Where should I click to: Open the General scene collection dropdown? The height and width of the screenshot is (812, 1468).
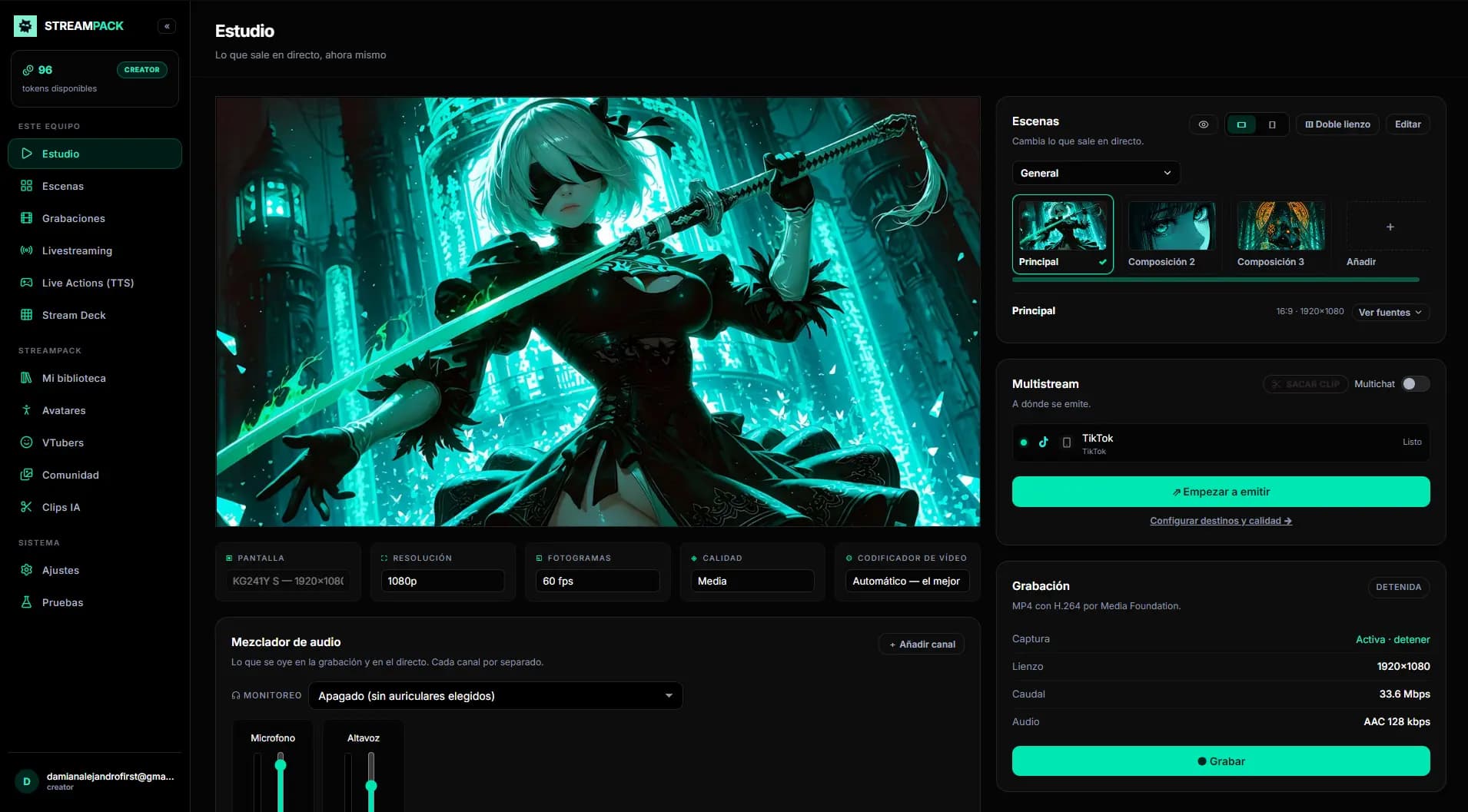1096,173
